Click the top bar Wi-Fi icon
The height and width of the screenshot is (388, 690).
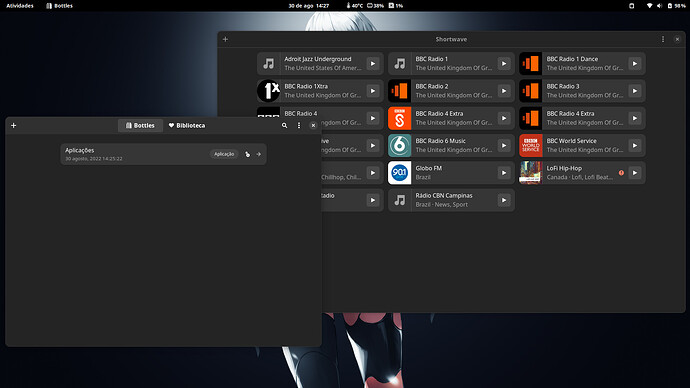click(649, 6)
